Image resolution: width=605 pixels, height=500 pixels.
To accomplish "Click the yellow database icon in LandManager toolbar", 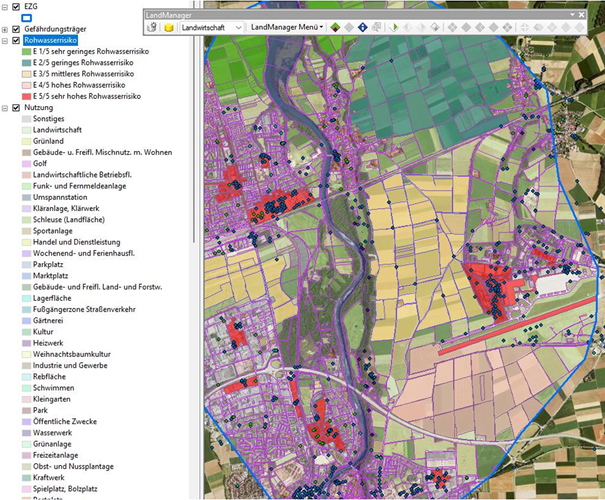I will (x=169, y=28).
